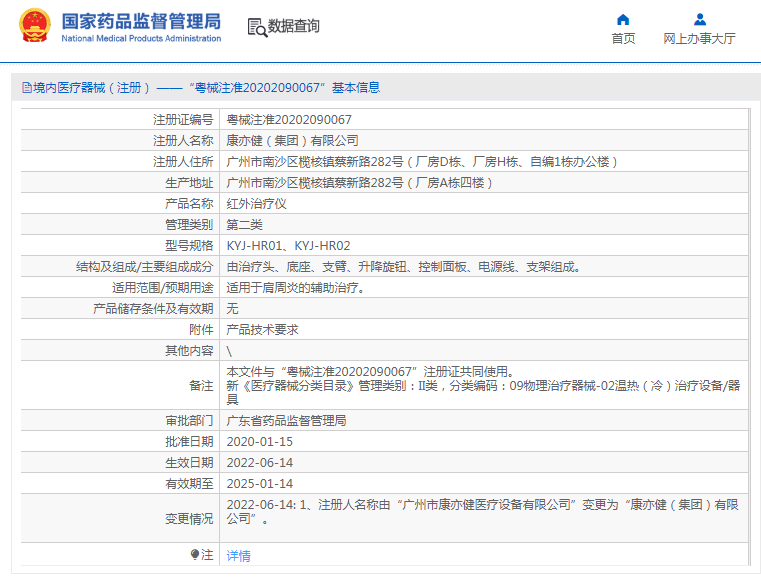The image size is (761, 580).
Task: Click the approval date 2020-01-15
Action: 259,441
